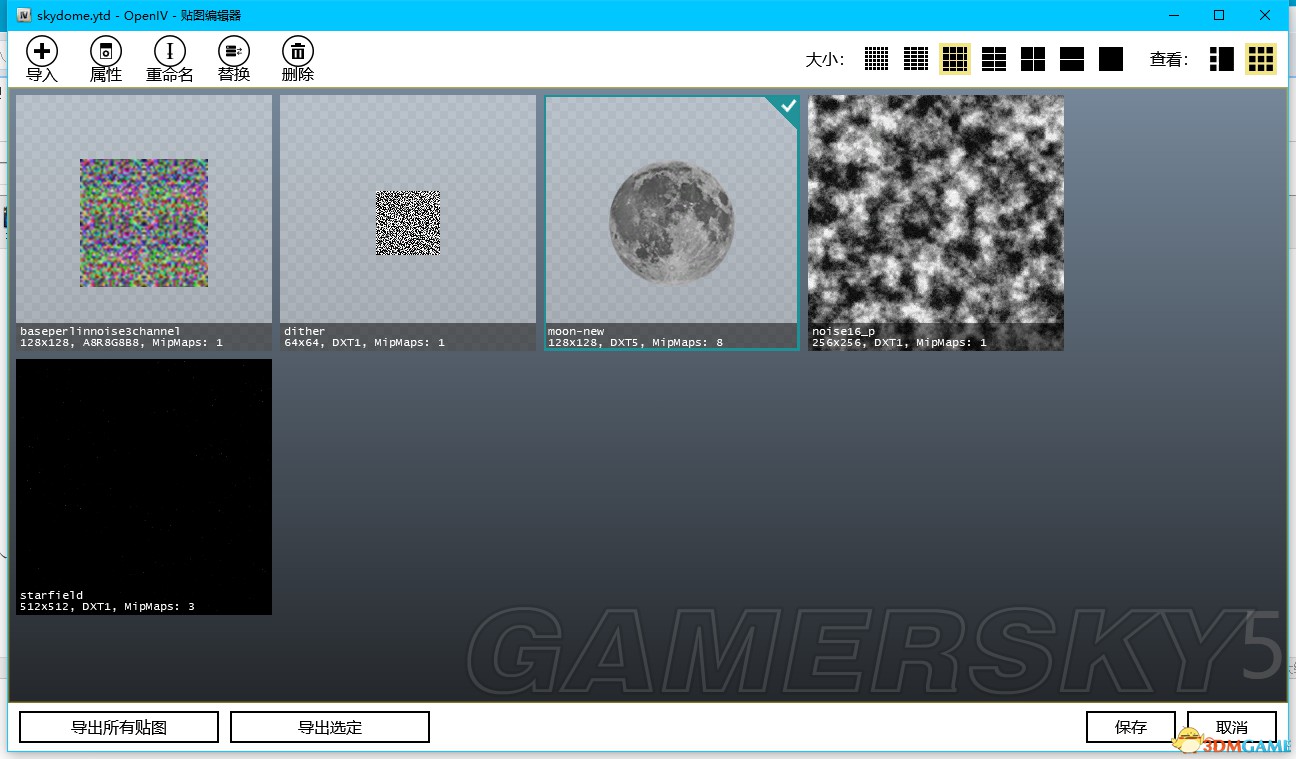
Task: Select the highlighted third thumbnail size icon
Action: pyautogui.click(x=955, y=59)
